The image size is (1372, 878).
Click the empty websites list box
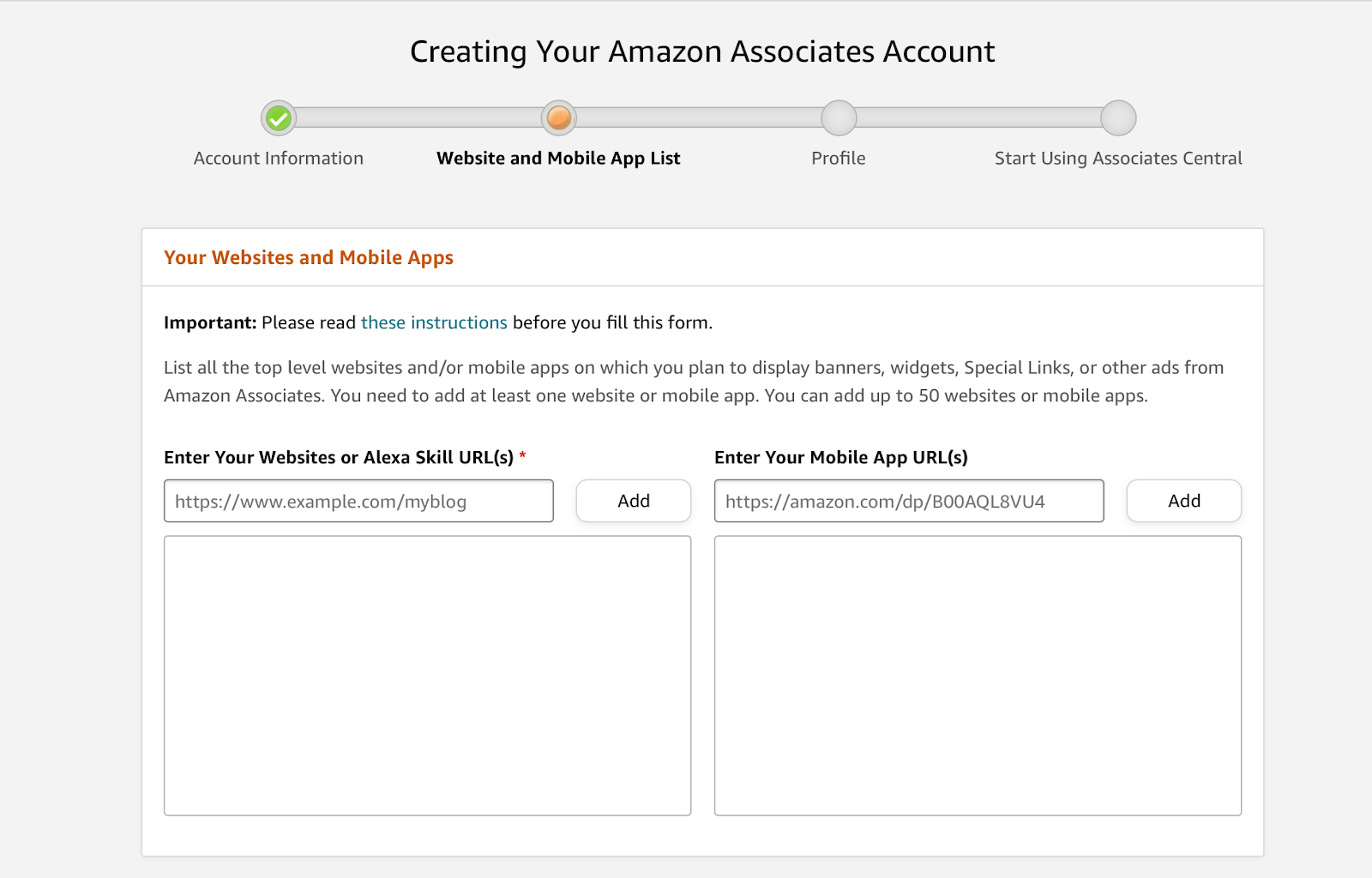(x=427, y=674)
